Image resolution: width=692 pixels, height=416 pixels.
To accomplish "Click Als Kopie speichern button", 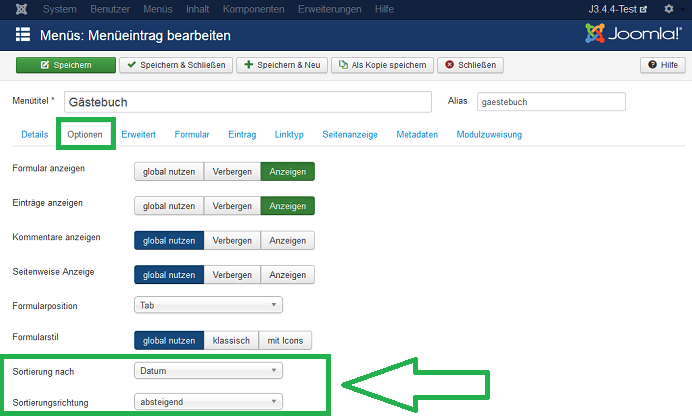I will (385, 65).
